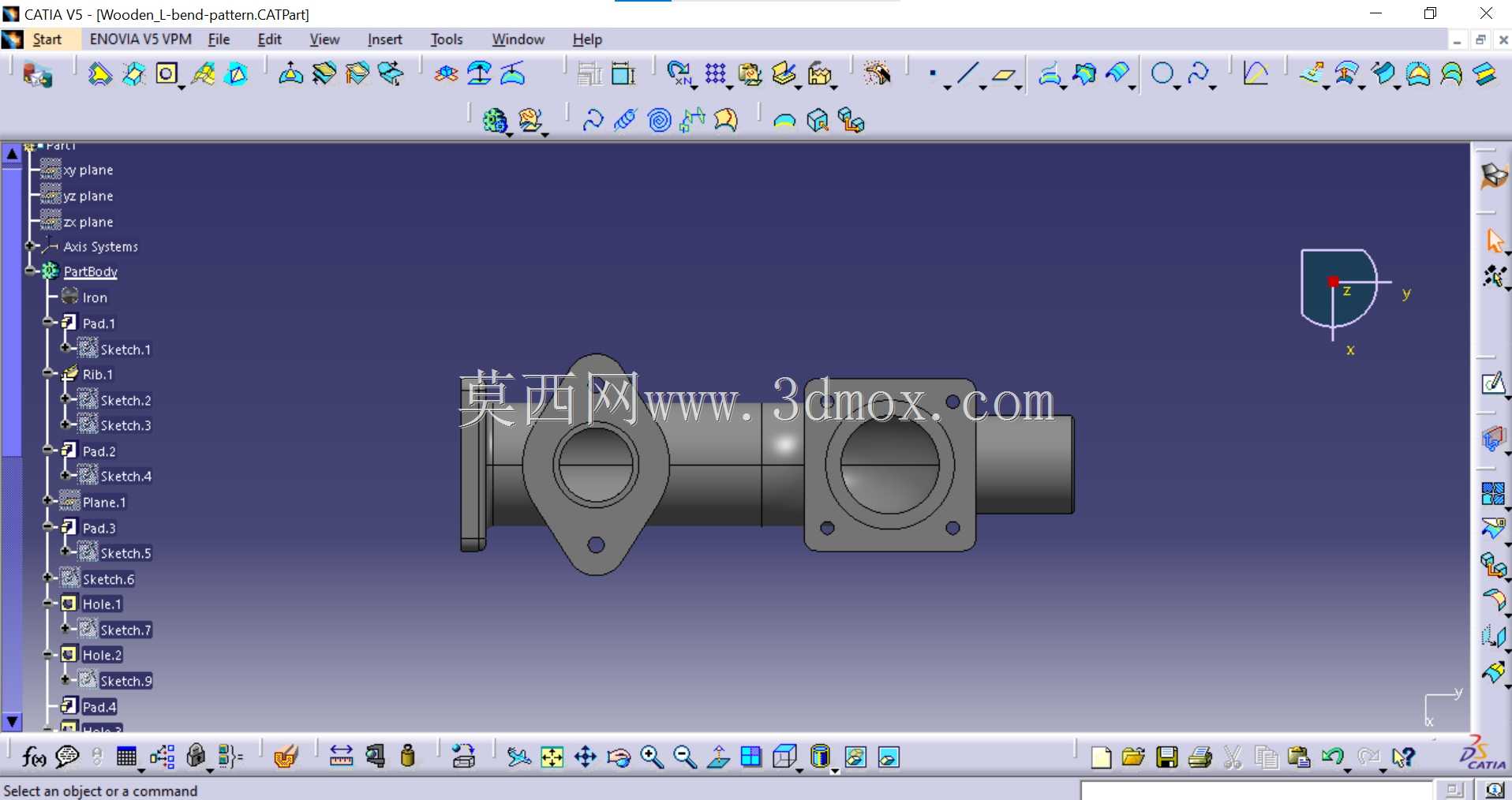Click the Undo arrow icon
Viewport: 1512px width, 800px height.
[1332, 757]
